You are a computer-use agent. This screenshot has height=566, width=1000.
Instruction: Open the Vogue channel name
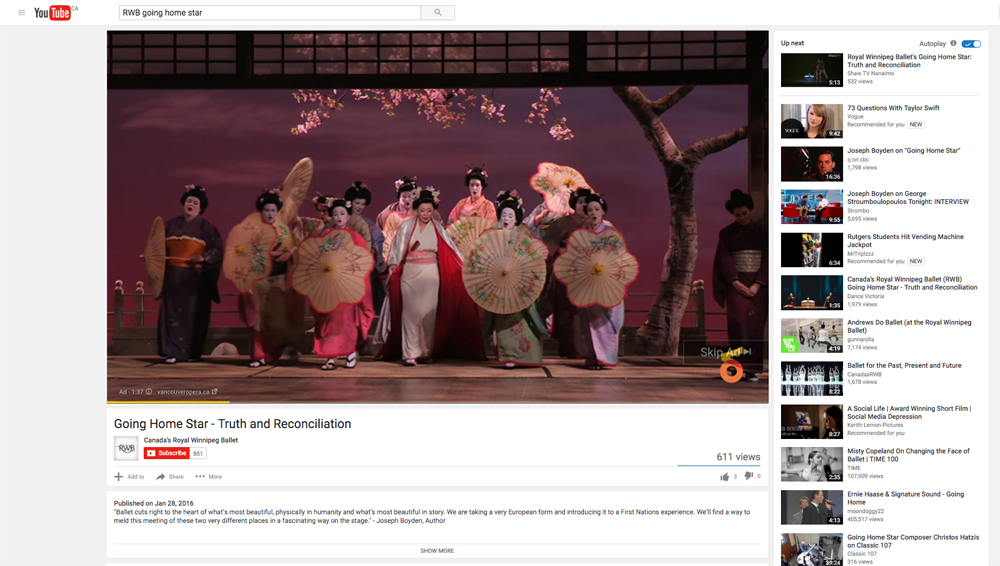pos(855,116)
